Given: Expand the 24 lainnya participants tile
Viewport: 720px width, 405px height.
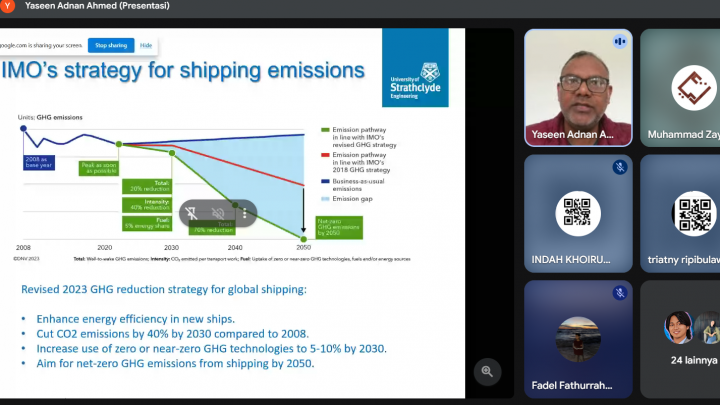Looking at the screenshot, I should pos(682,340).
